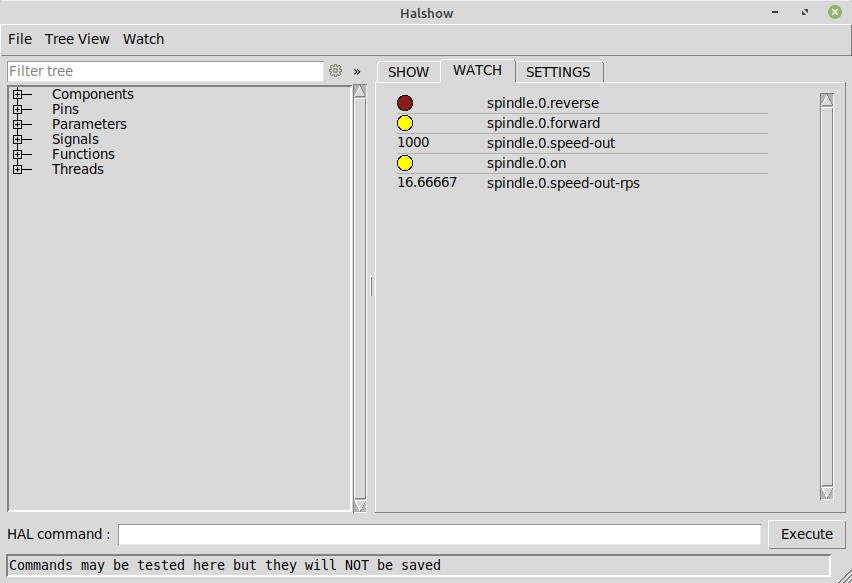852x583 pixels.
Task: Select the Components label in tree
Action: tap(93, 94)
